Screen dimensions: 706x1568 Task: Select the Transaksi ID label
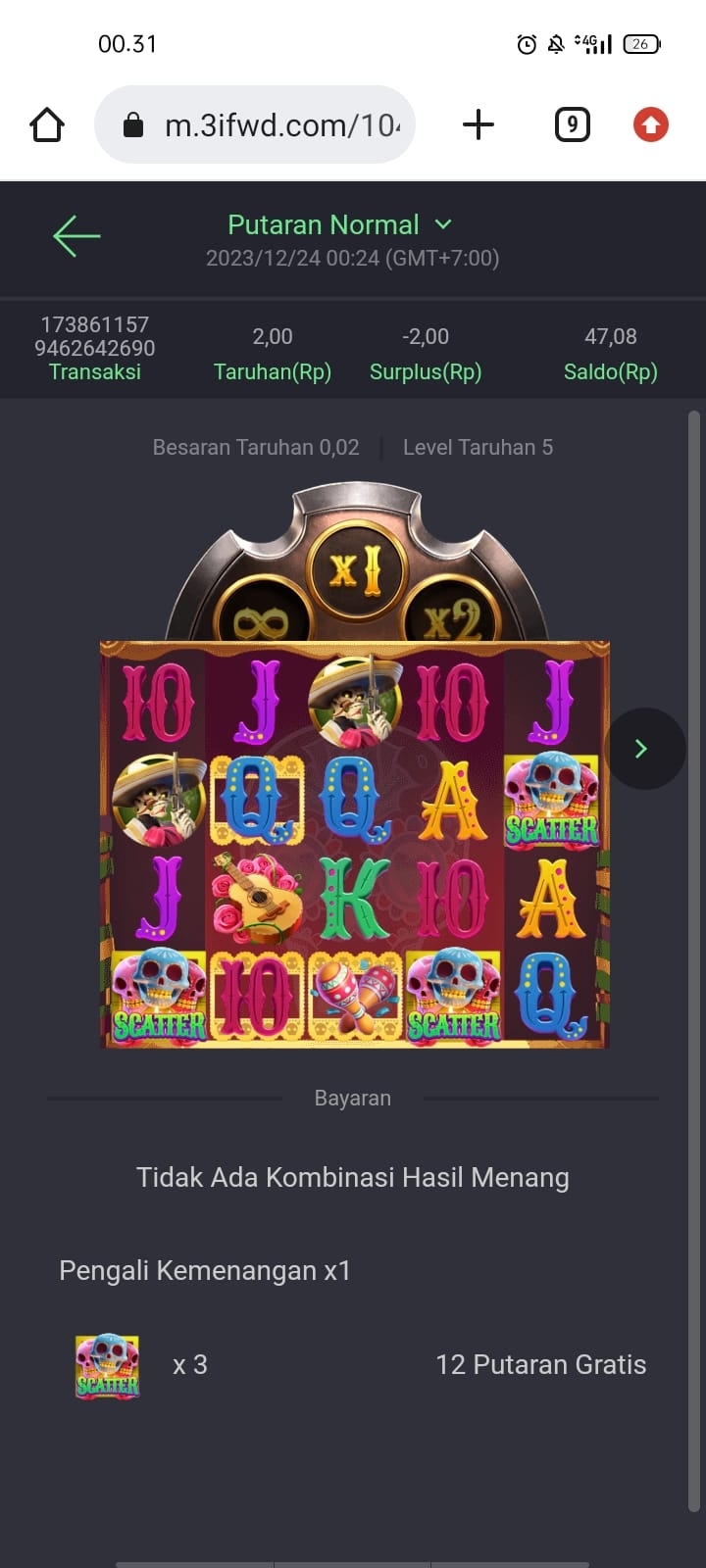point(95,371)
